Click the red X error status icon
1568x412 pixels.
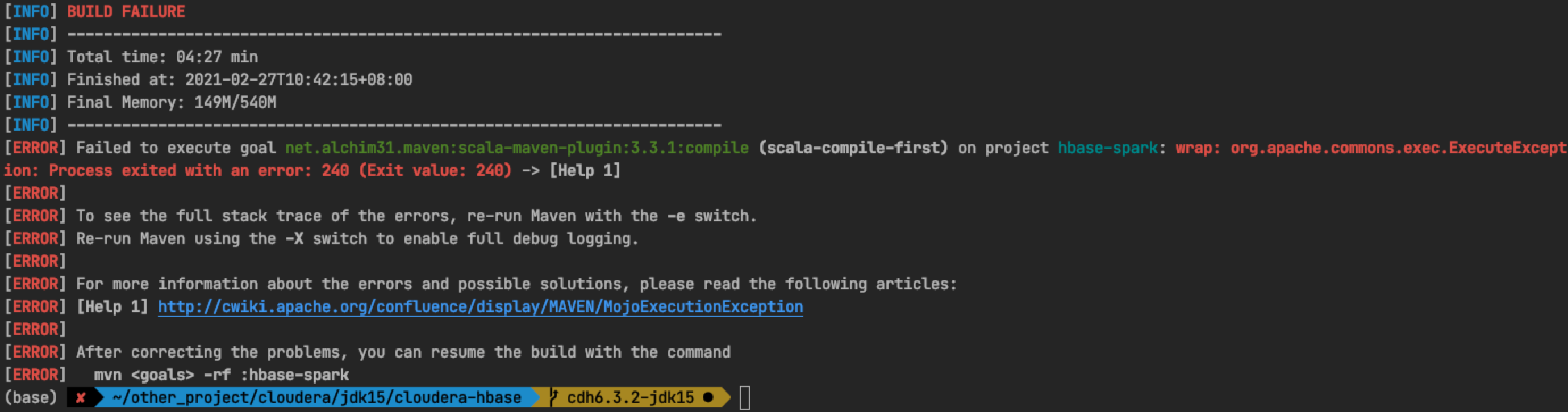point(80,398)
